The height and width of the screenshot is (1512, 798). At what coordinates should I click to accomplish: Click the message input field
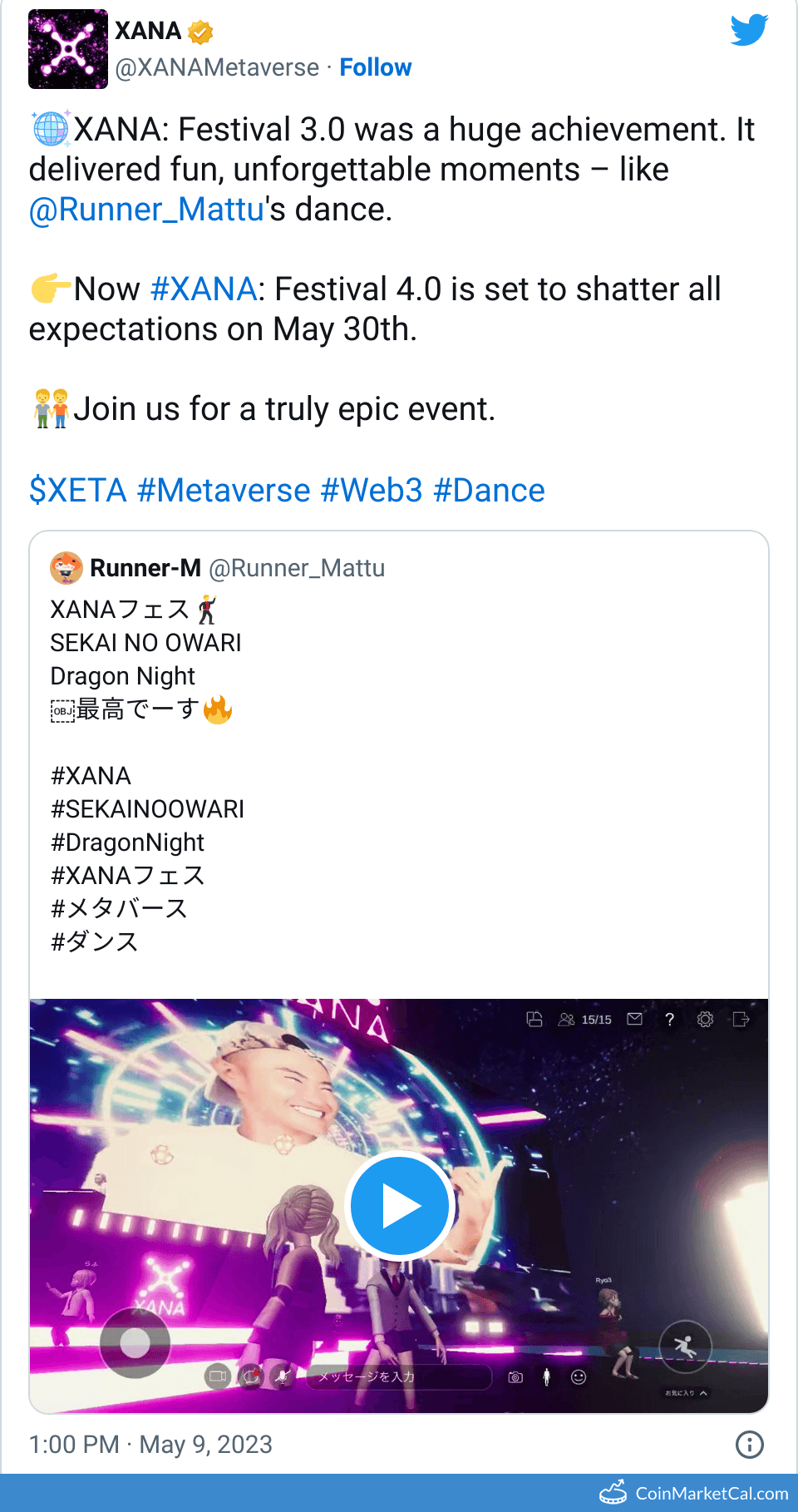tap(399, 1377)
